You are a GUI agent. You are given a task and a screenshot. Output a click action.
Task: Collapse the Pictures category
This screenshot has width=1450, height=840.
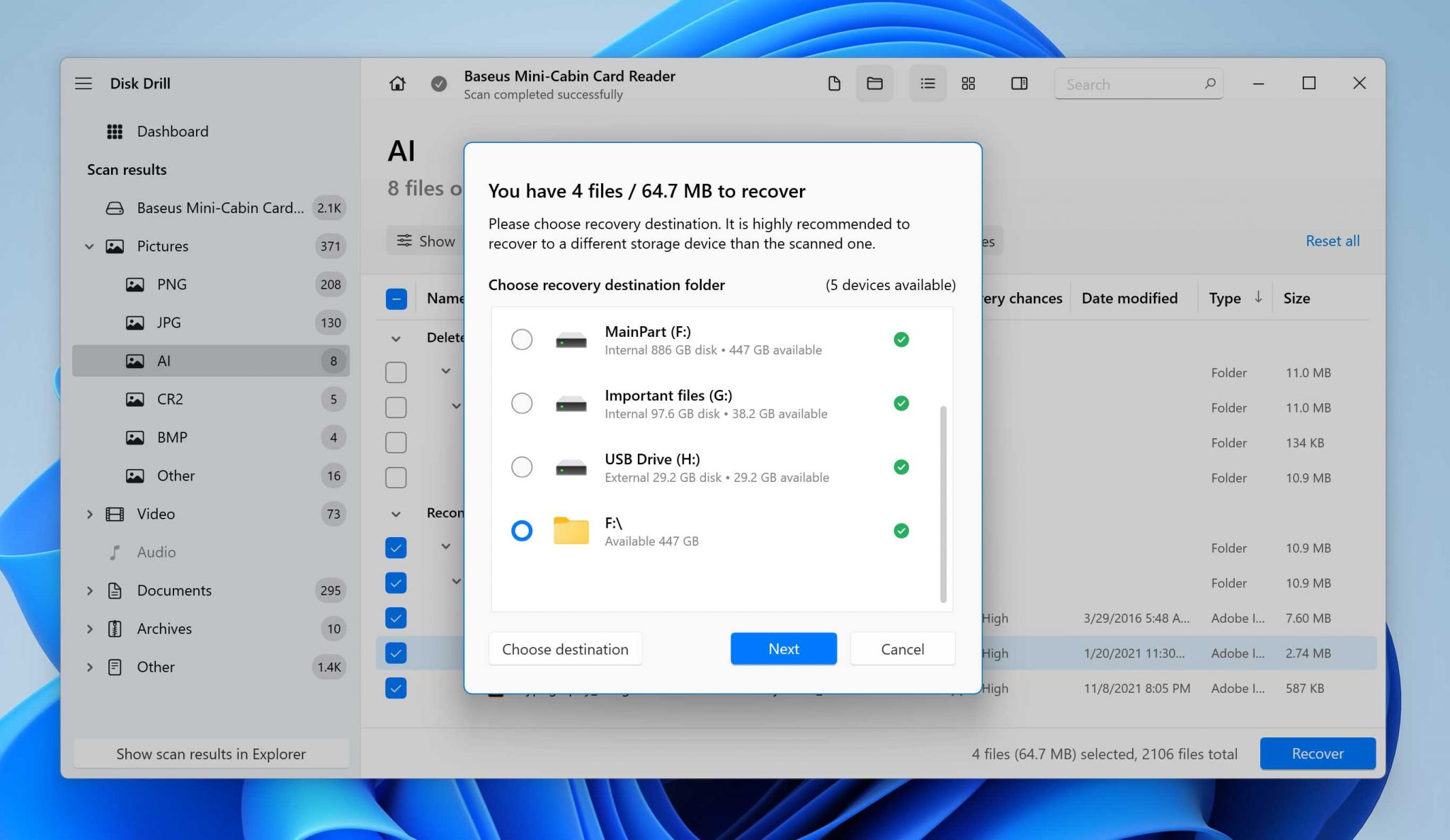(89, 246)
